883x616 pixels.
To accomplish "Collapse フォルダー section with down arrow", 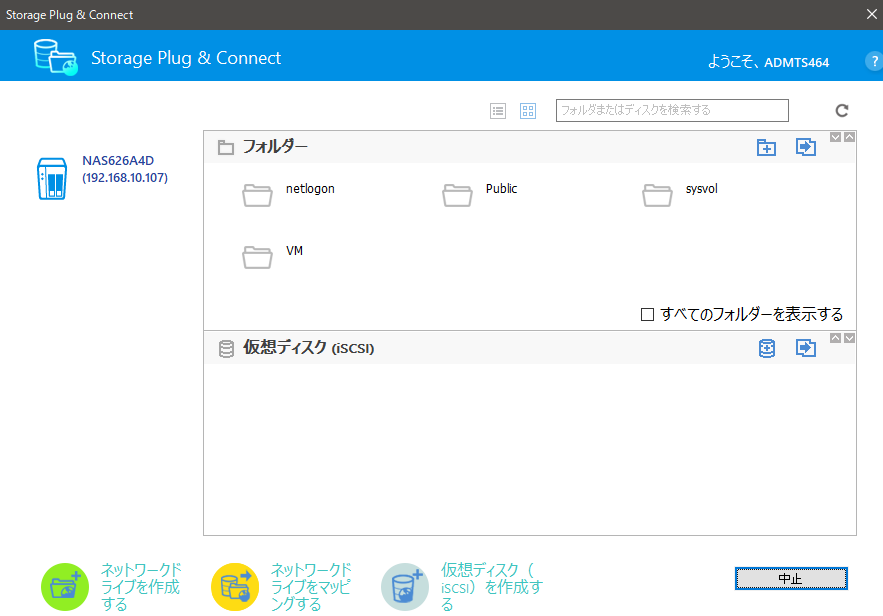I will [x=836, y=137].
